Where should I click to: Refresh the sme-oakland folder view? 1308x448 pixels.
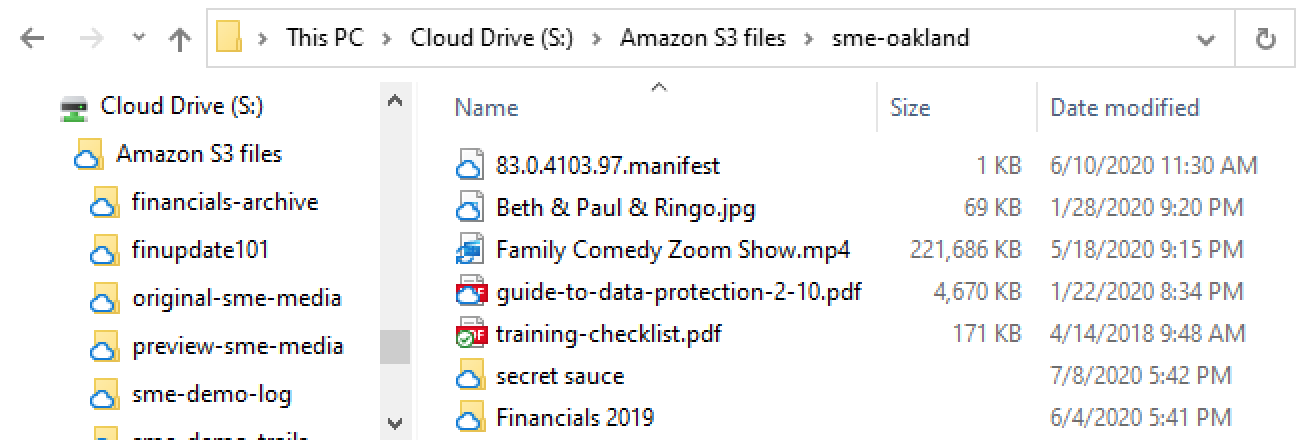click(x=1265, y=39)
